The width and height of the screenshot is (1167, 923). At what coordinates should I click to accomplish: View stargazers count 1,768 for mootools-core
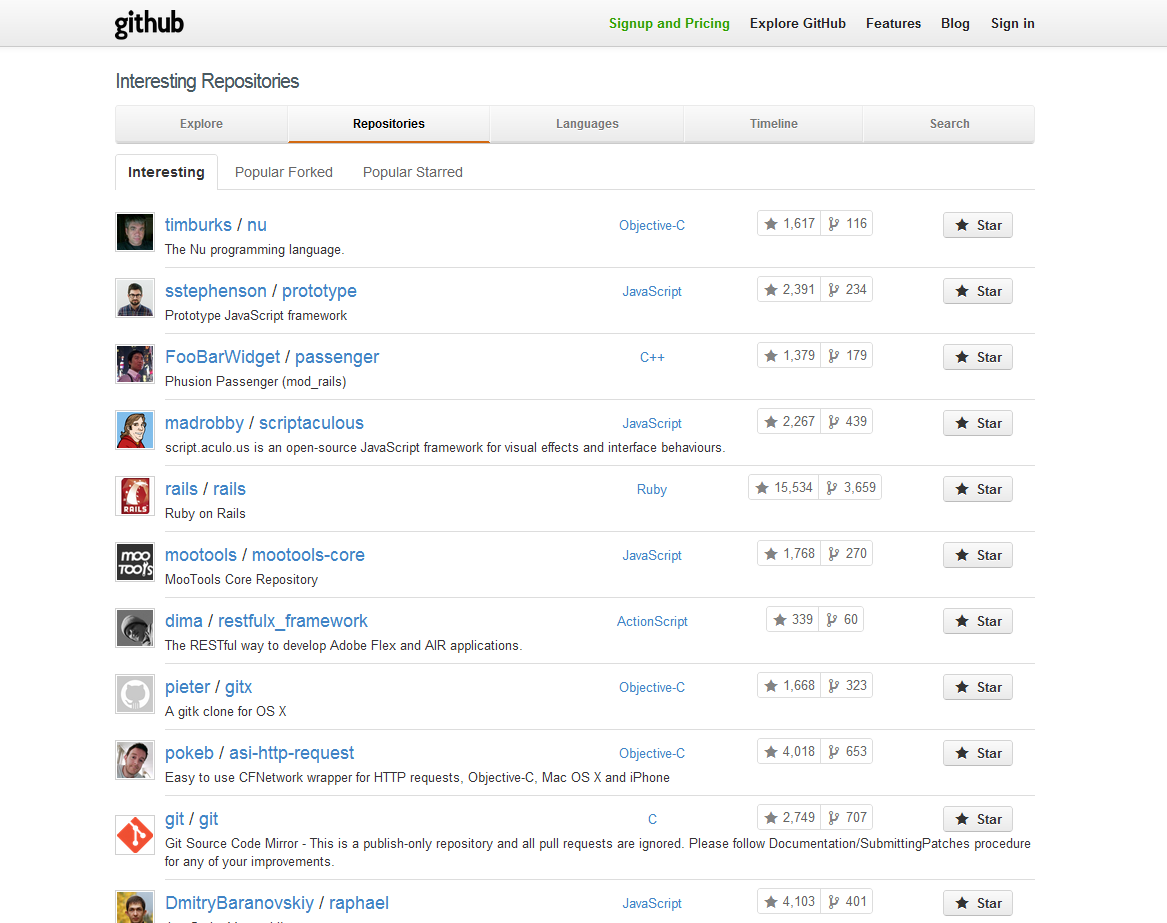tap(789, 554)
